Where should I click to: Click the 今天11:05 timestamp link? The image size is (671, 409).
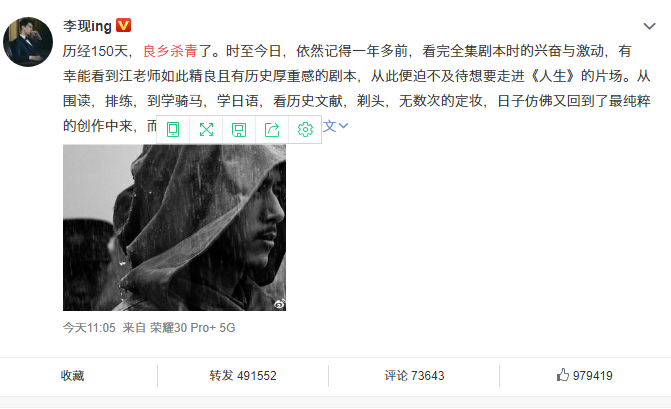(89, 328)
